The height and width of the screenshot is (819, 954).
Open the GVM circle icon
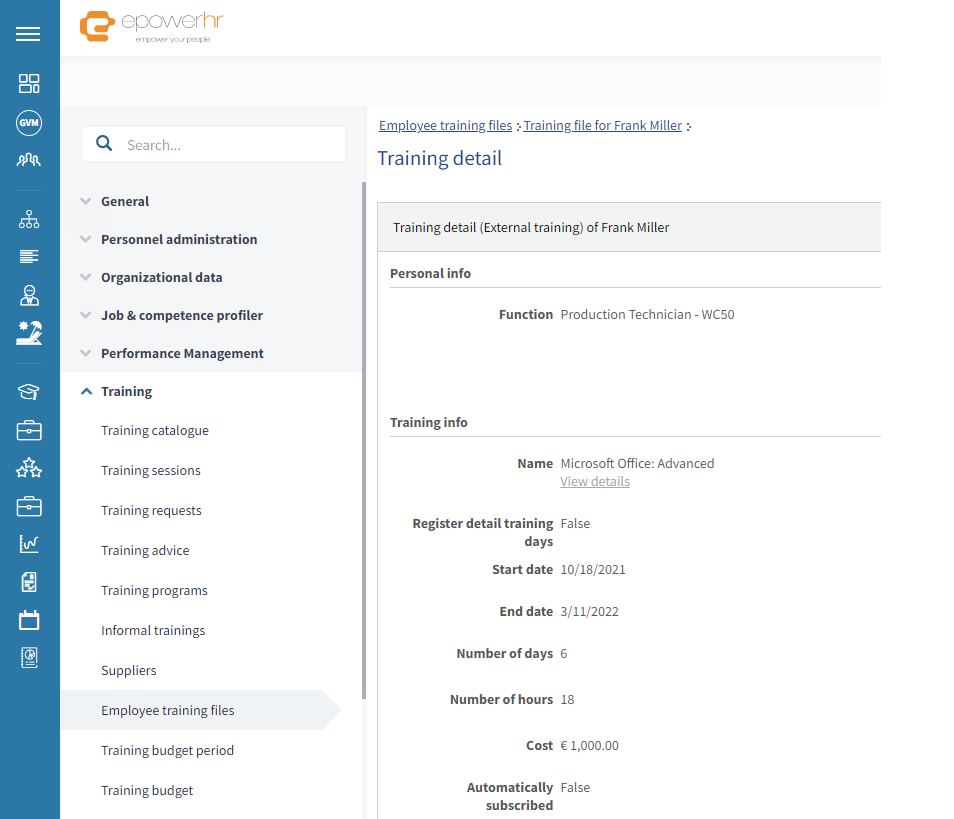(29, 123)
